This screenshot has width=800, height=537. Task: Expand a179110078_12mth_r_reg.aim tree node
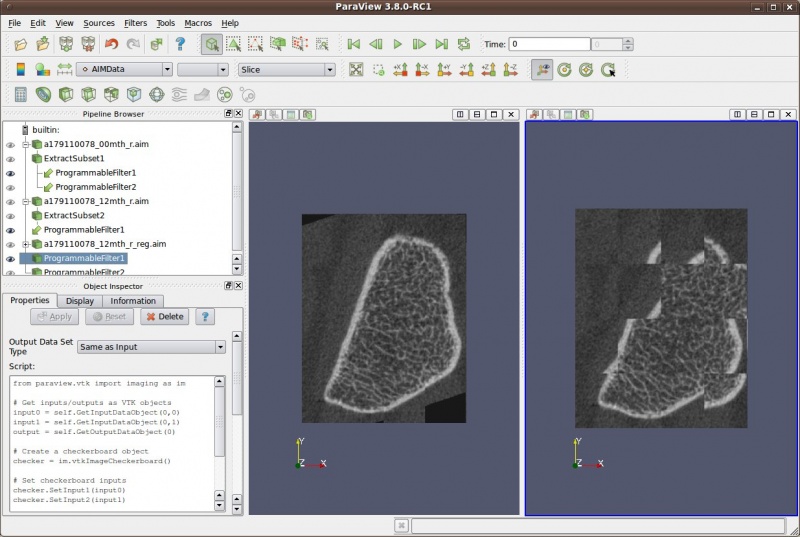(26, 245)
